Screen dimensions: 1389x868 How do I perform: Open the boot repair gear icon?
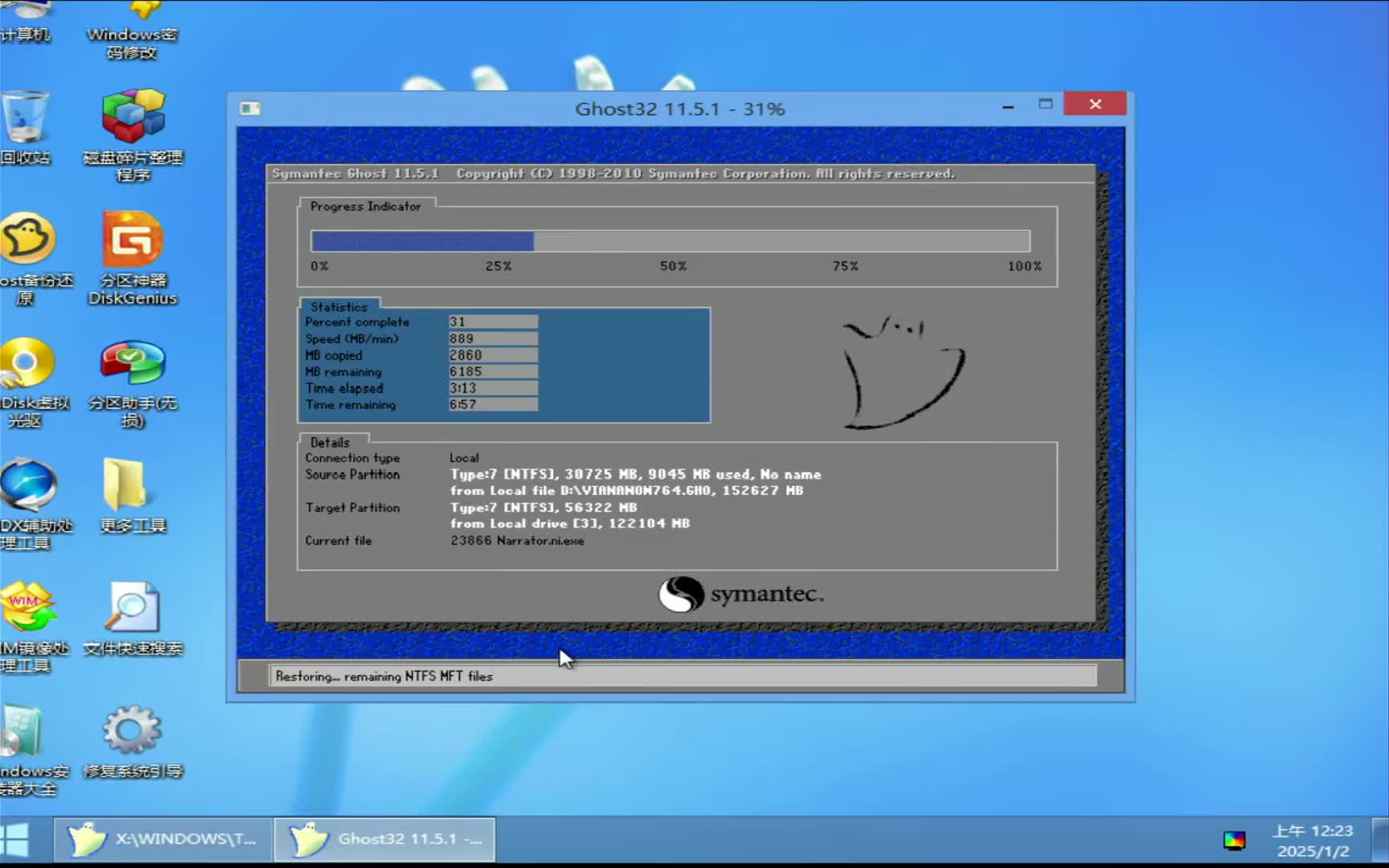(133, 731)
